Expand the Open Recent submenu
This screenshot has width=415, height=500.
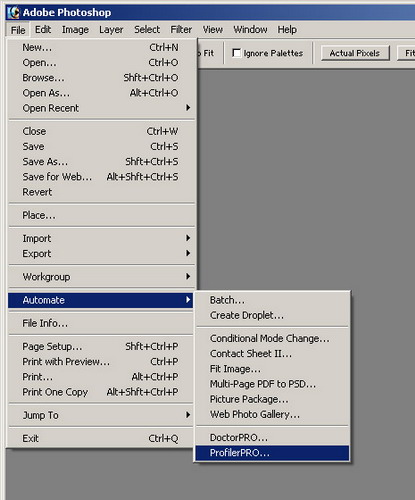point(101,108)
